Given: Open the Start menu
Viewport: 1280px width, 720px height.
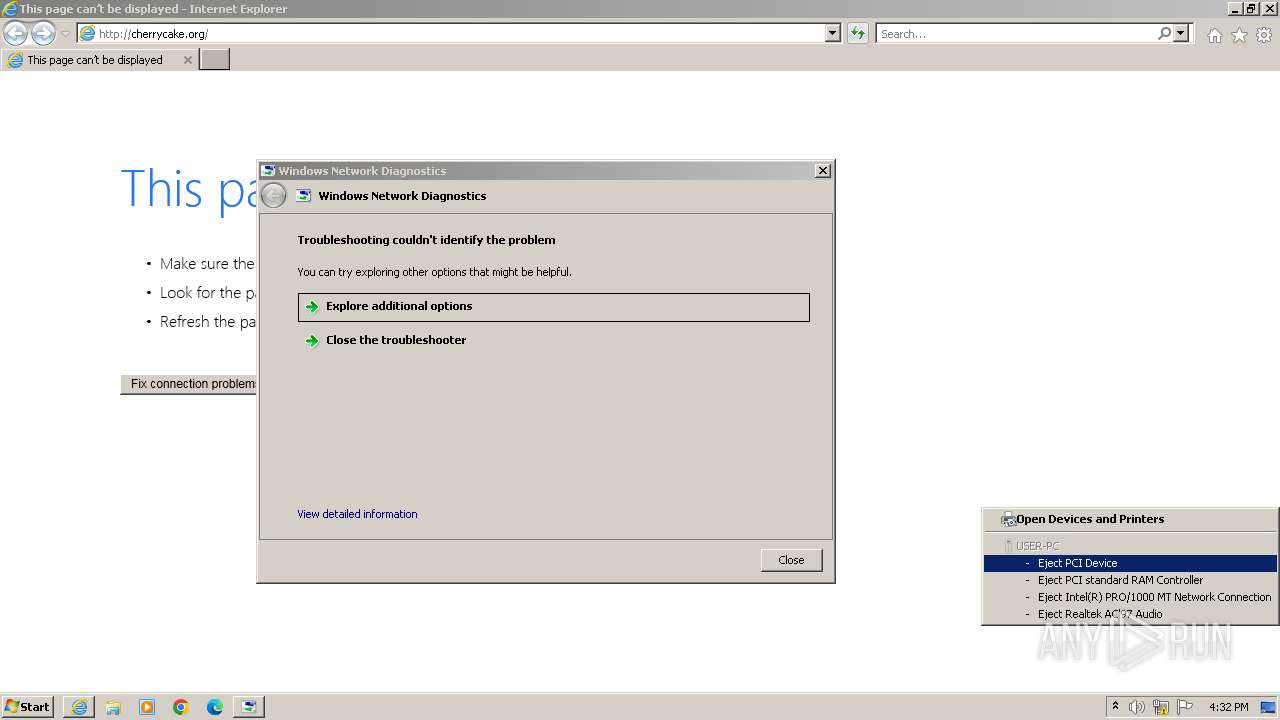Looking at the screenshot, I should coord(27,707).
